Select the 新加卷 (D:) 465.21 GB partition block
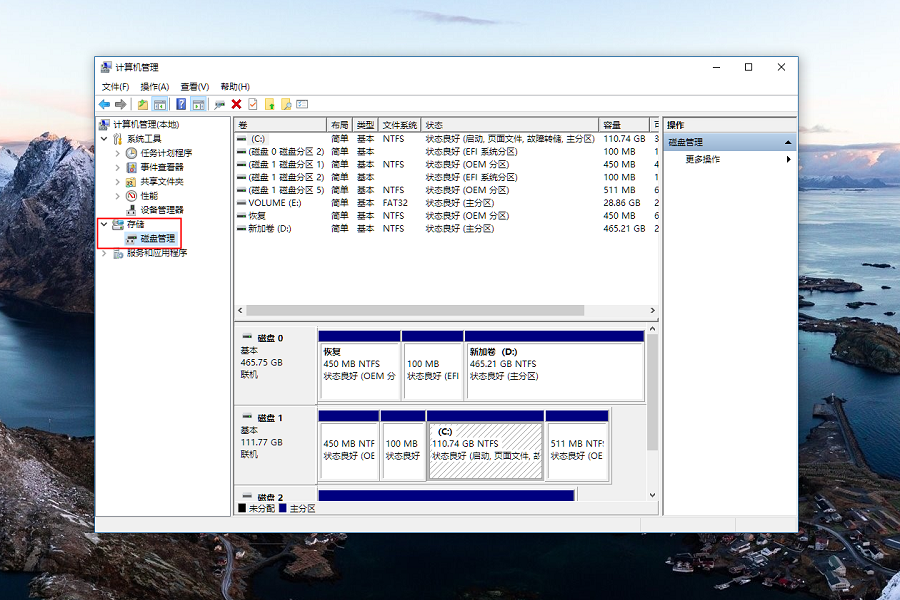900x600 pixels. pos(555,365)
